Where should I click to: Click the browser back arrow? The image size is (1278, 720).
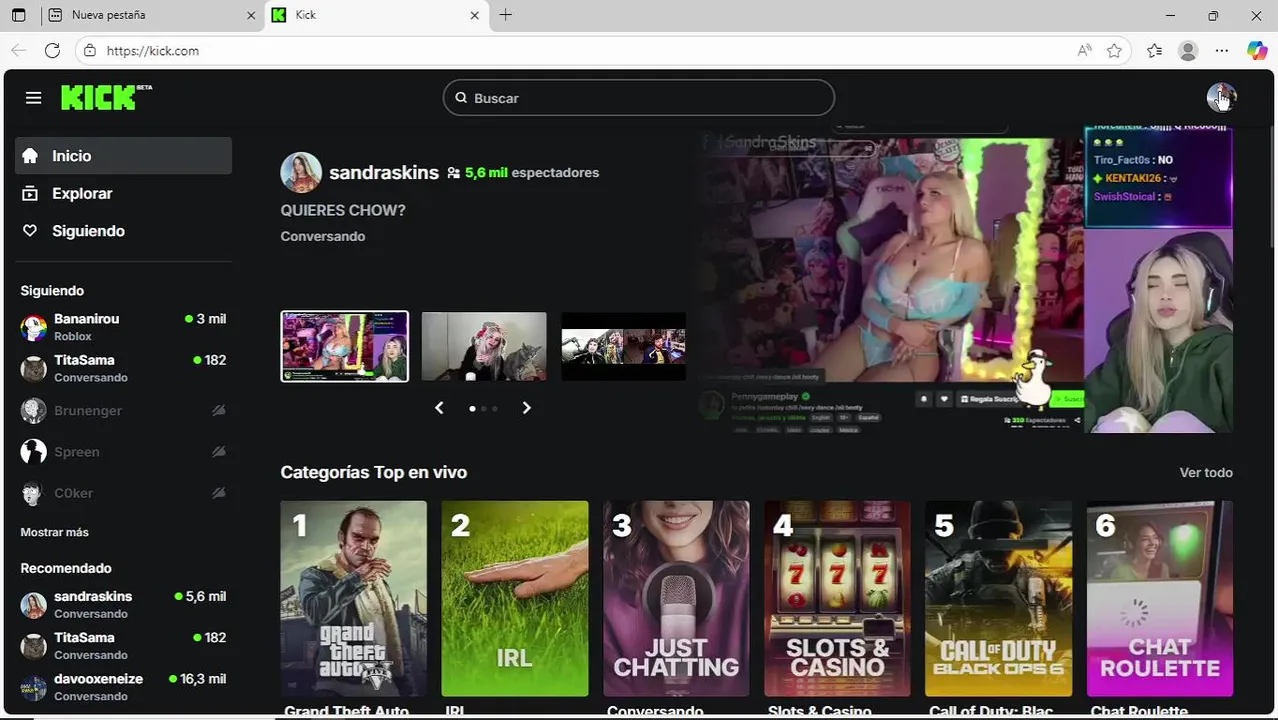tap(19, 50)
